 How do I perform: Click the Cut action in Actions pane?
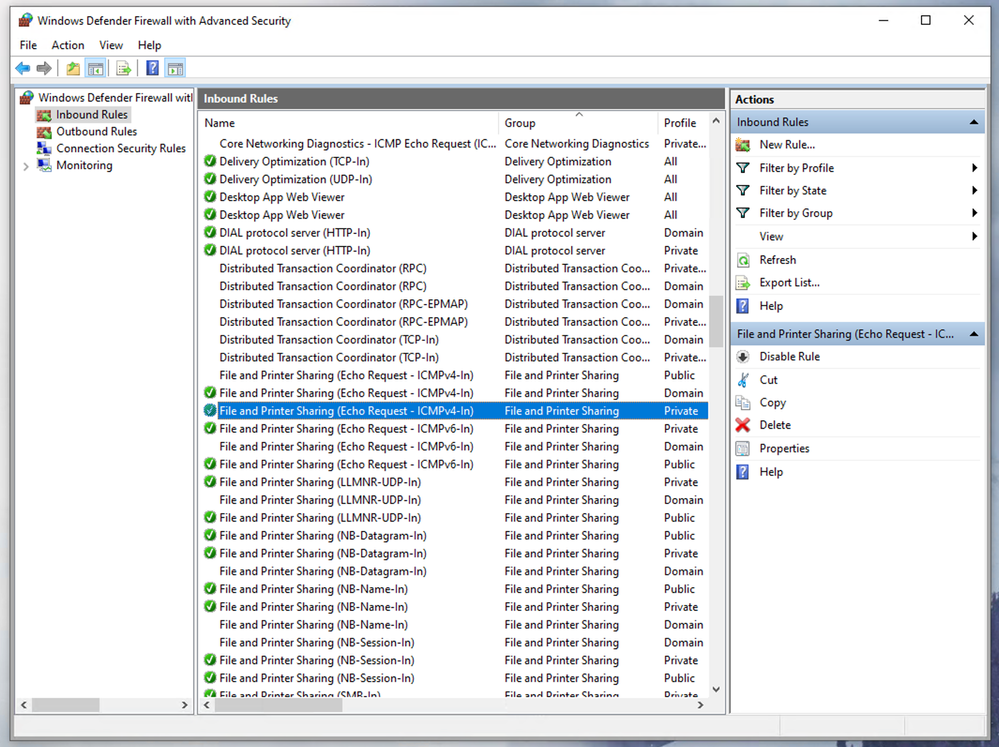pos(768,380)
